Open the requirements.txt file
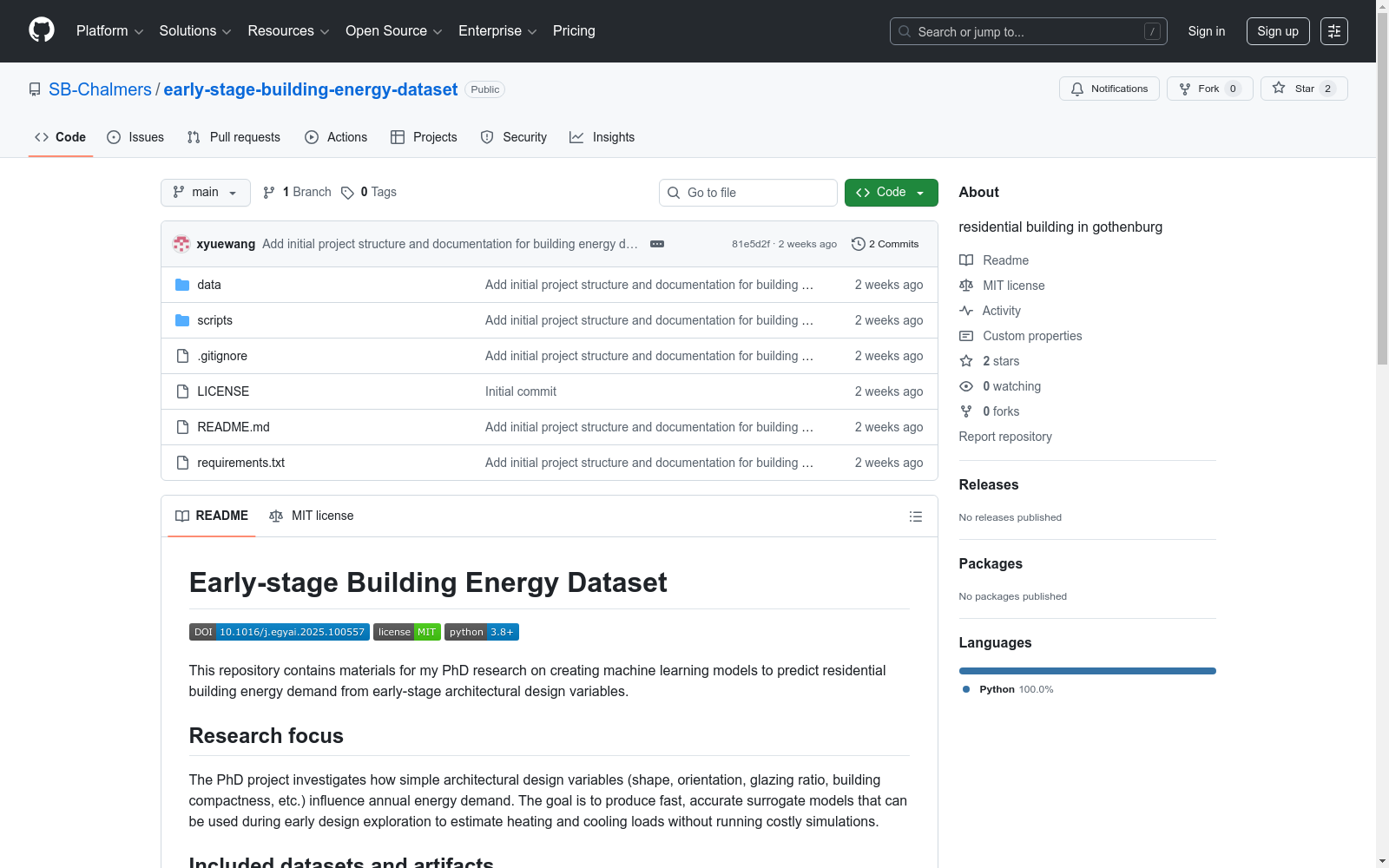Image resolution: width=1389 pixels, height=868 pixels. tap(240, 463)
